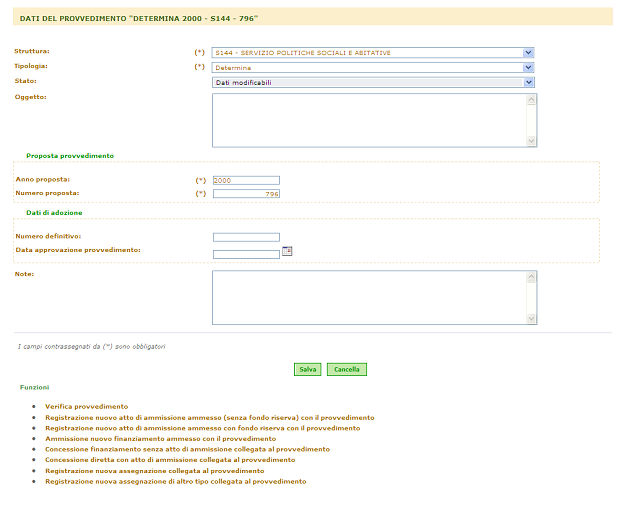Open Registrazione nuovo atto senza fondo riserva
The image size is (625, 505).
point(210,418)
